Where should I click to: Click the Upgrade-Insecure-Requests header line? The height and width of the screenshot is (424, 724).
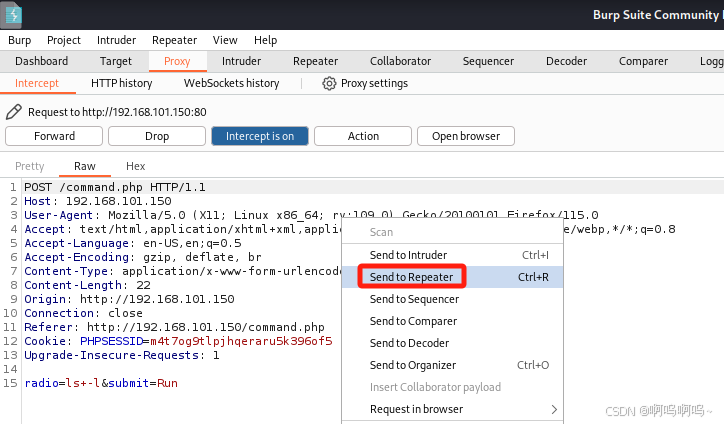(122, 356)
